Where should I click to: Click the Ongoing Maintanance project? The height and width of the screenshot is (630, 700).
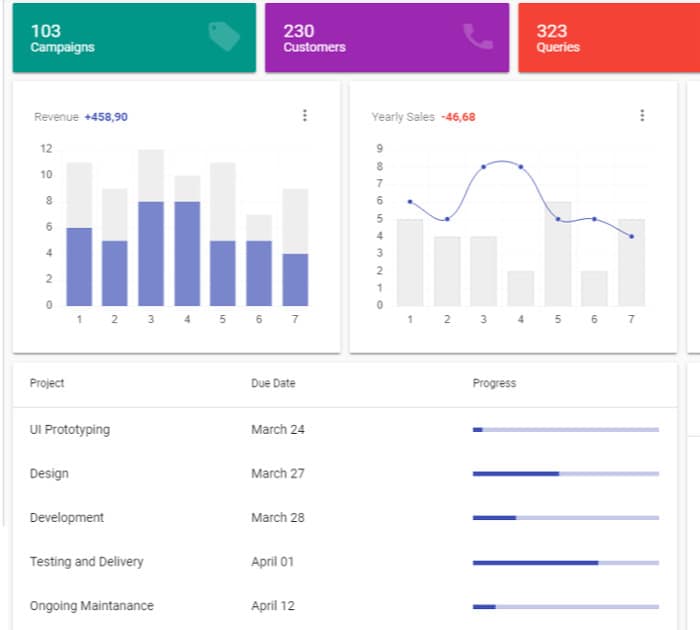[x=91, y=606]
